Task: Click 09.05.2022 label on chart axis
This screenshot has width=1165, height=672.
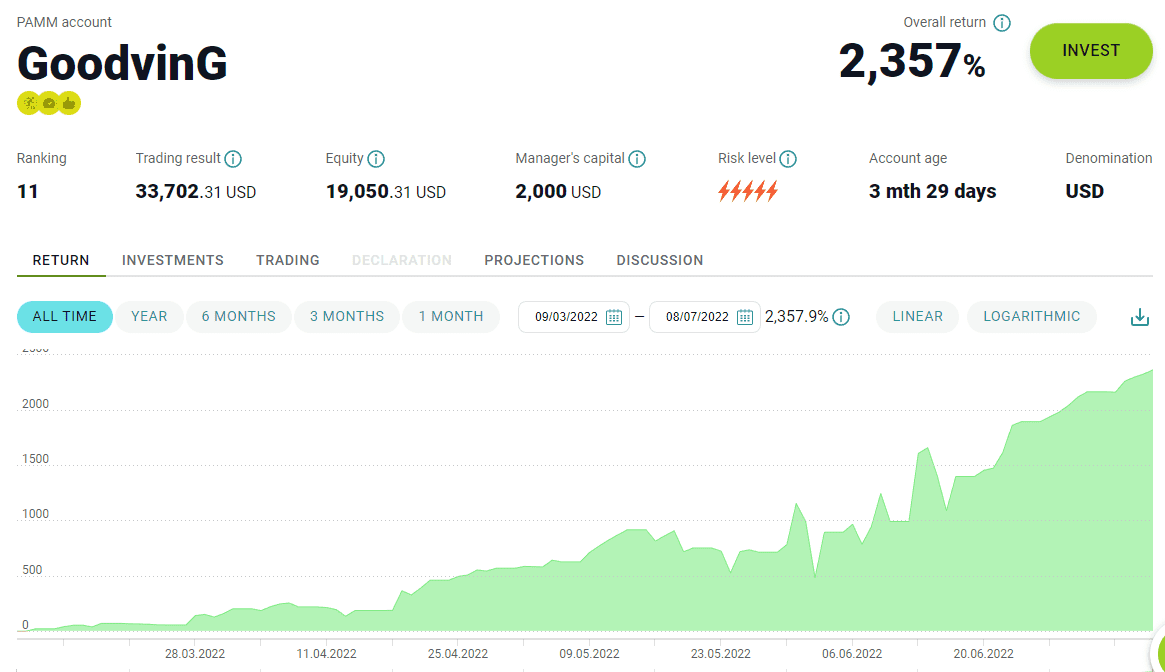Action: point(589,654)
